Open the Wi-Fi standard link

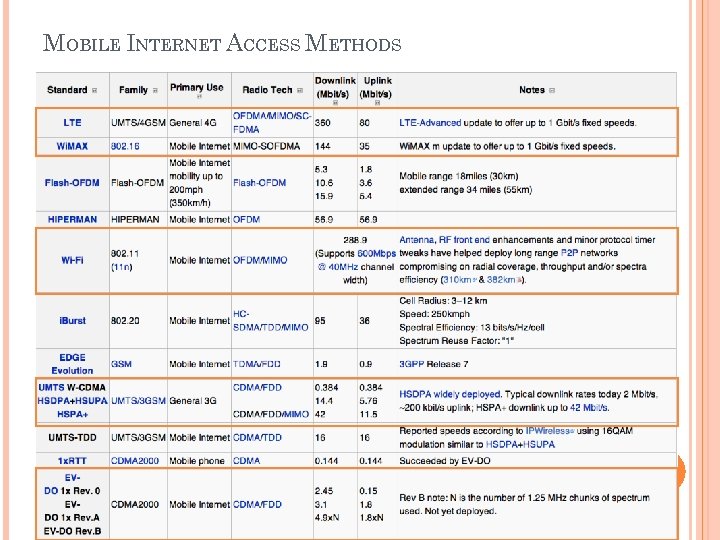[72, 260]
